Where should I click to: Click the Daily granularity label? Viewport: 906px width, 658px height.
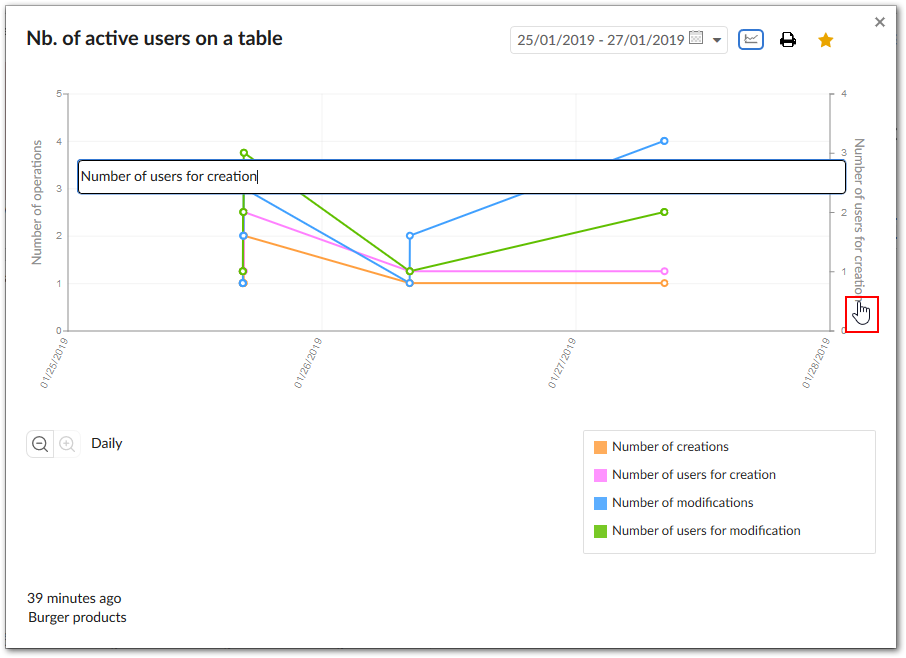point(107,443)
